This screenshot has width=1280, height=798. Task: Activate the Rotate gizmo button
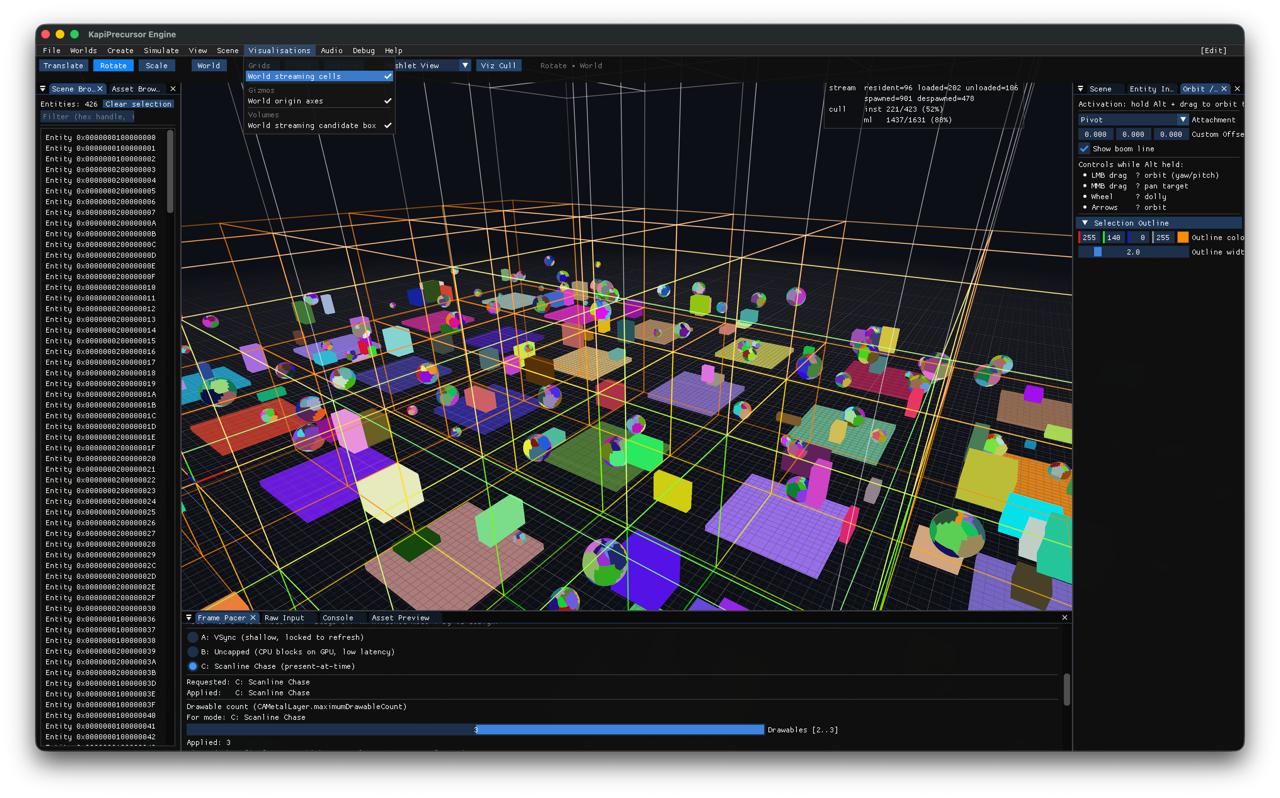[x=113, y=66]
